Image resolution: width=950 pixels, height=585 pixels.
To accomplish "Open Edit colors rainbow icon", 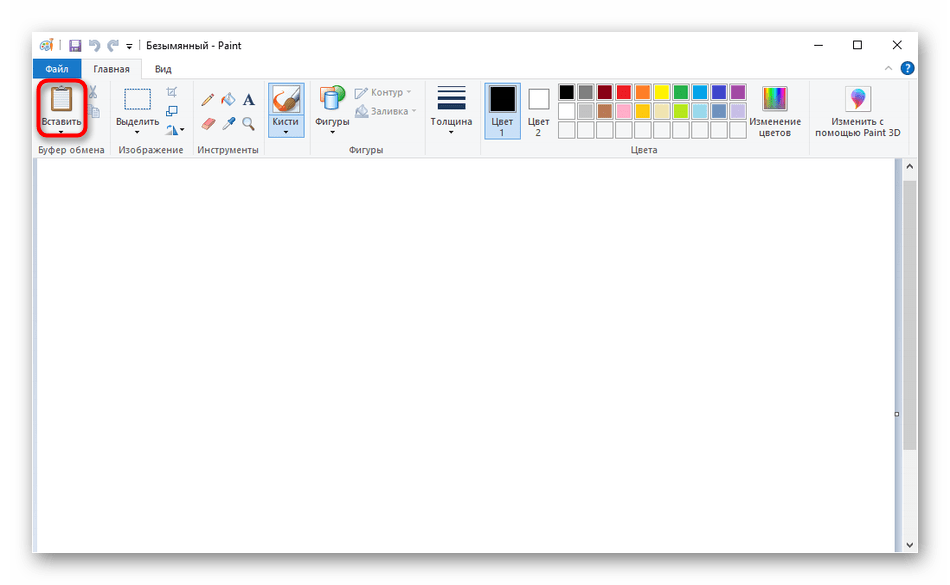I will (x=774, y=98).
